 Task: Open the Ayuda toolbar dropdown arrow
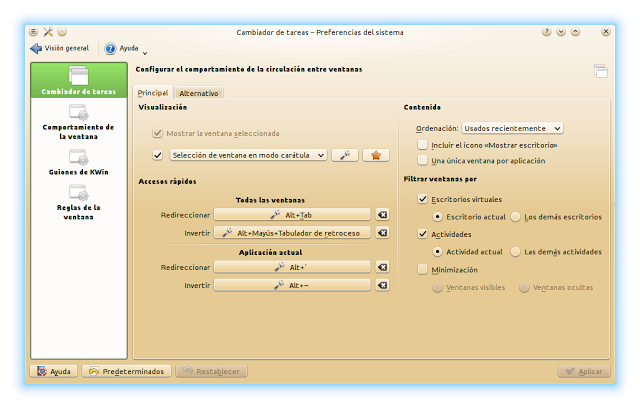pyautogui.click(x=145, y=51)
